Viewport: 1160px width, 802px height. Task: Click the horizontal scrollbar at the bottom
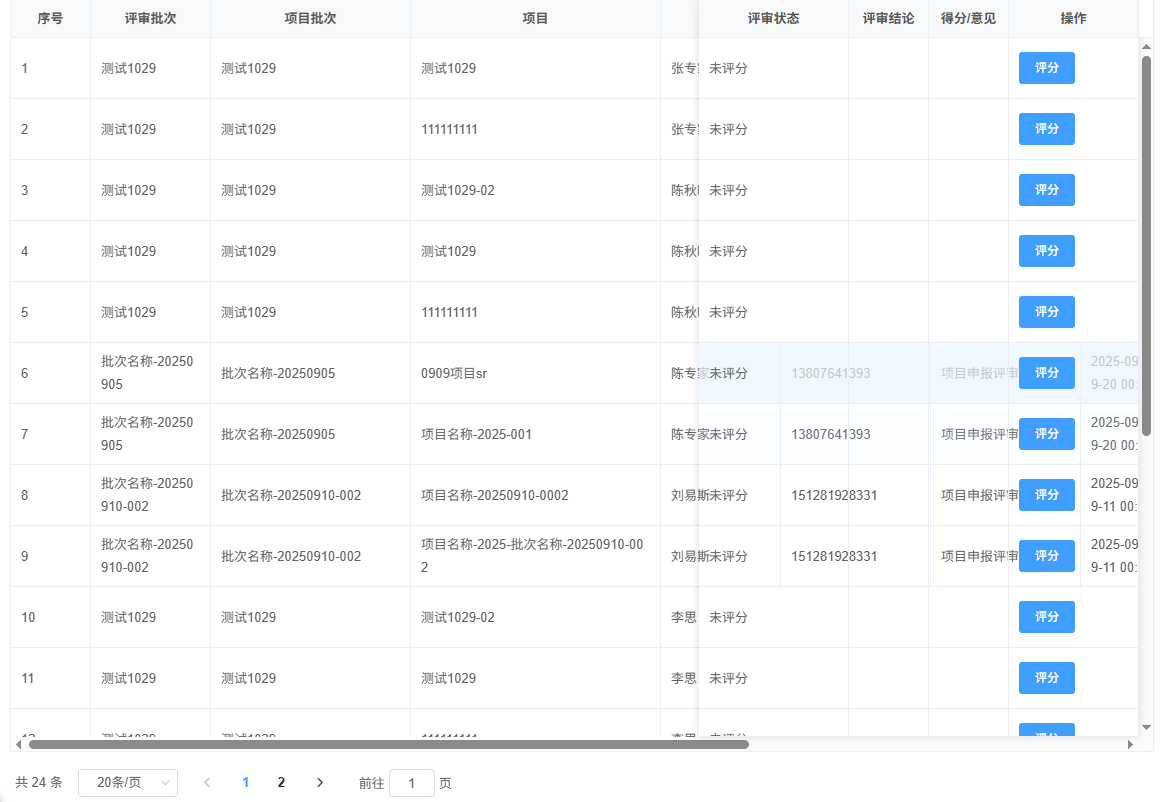pos(380,744)
